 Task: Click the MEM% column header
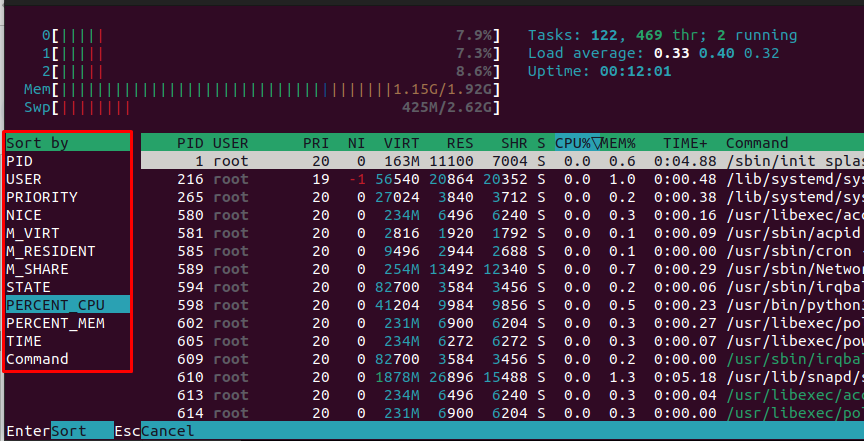[x=618, y=143]
